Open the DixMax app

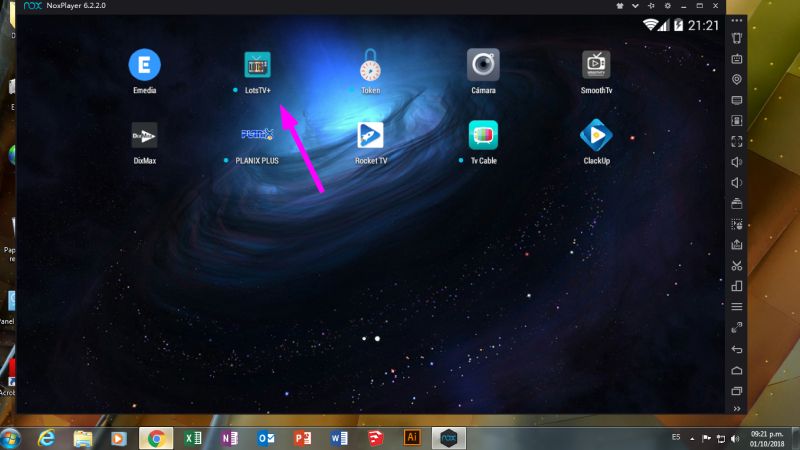click(145, 135)
